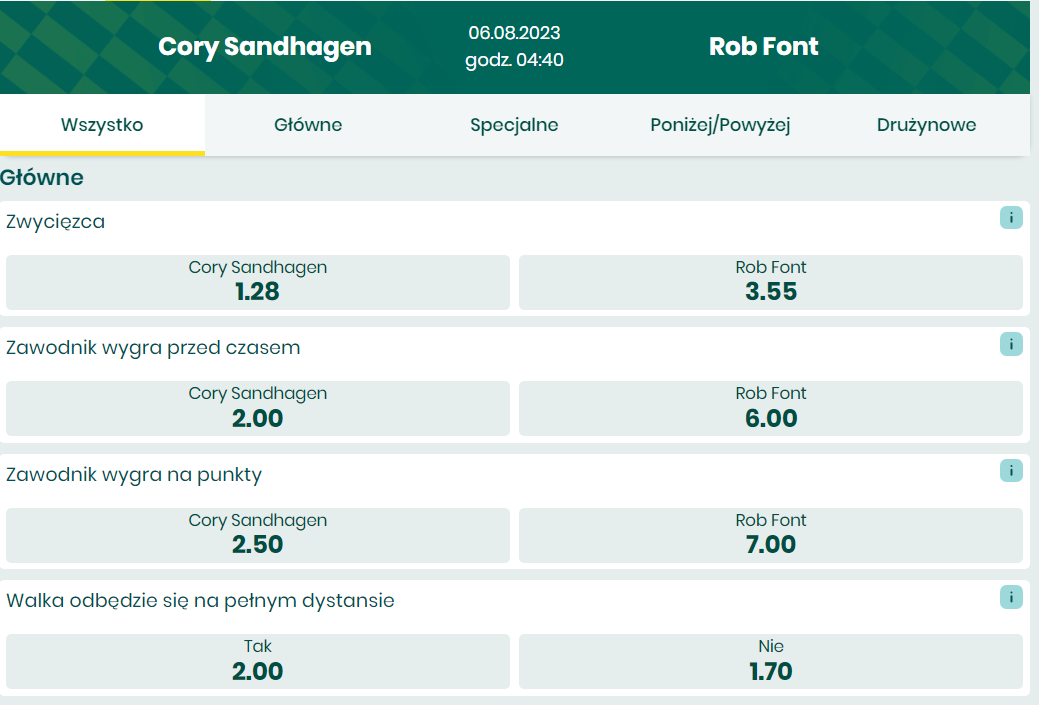1039x705 pixels.
Task: Click Rob Font name in match header
Action: tap(764, 46)
